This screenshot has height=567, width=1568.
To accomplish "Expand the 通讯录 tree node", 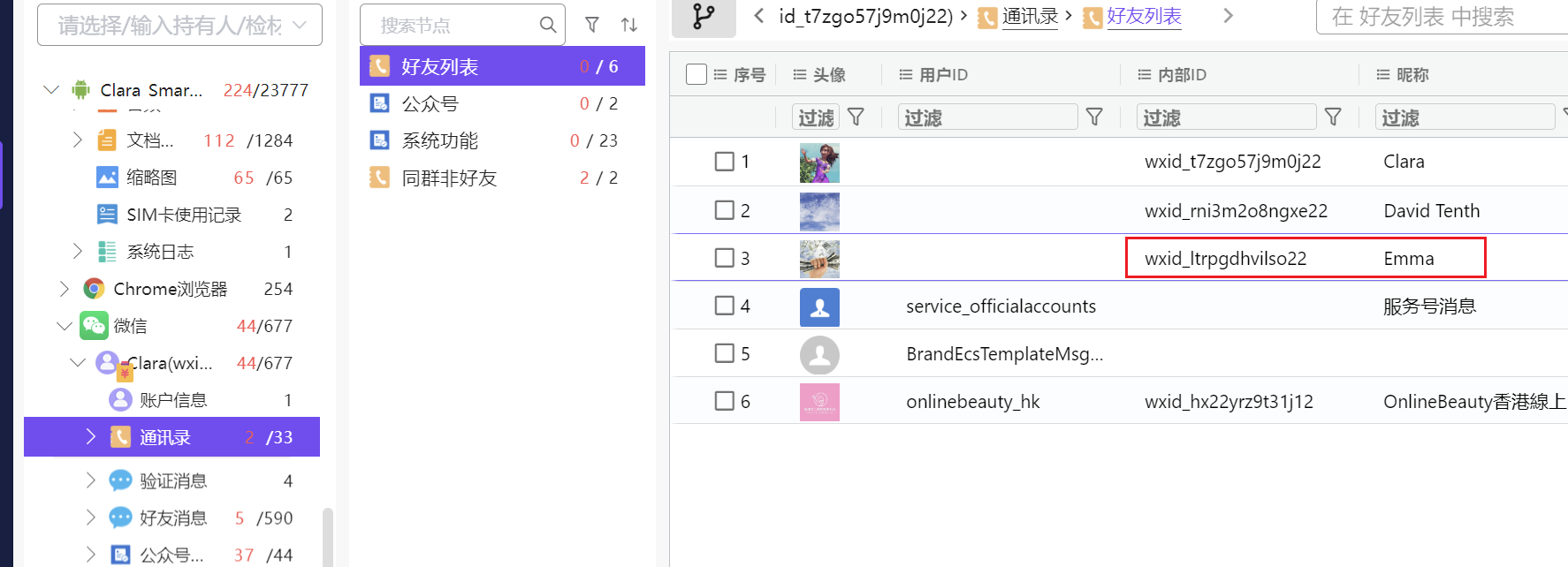I will click(90, 437).
